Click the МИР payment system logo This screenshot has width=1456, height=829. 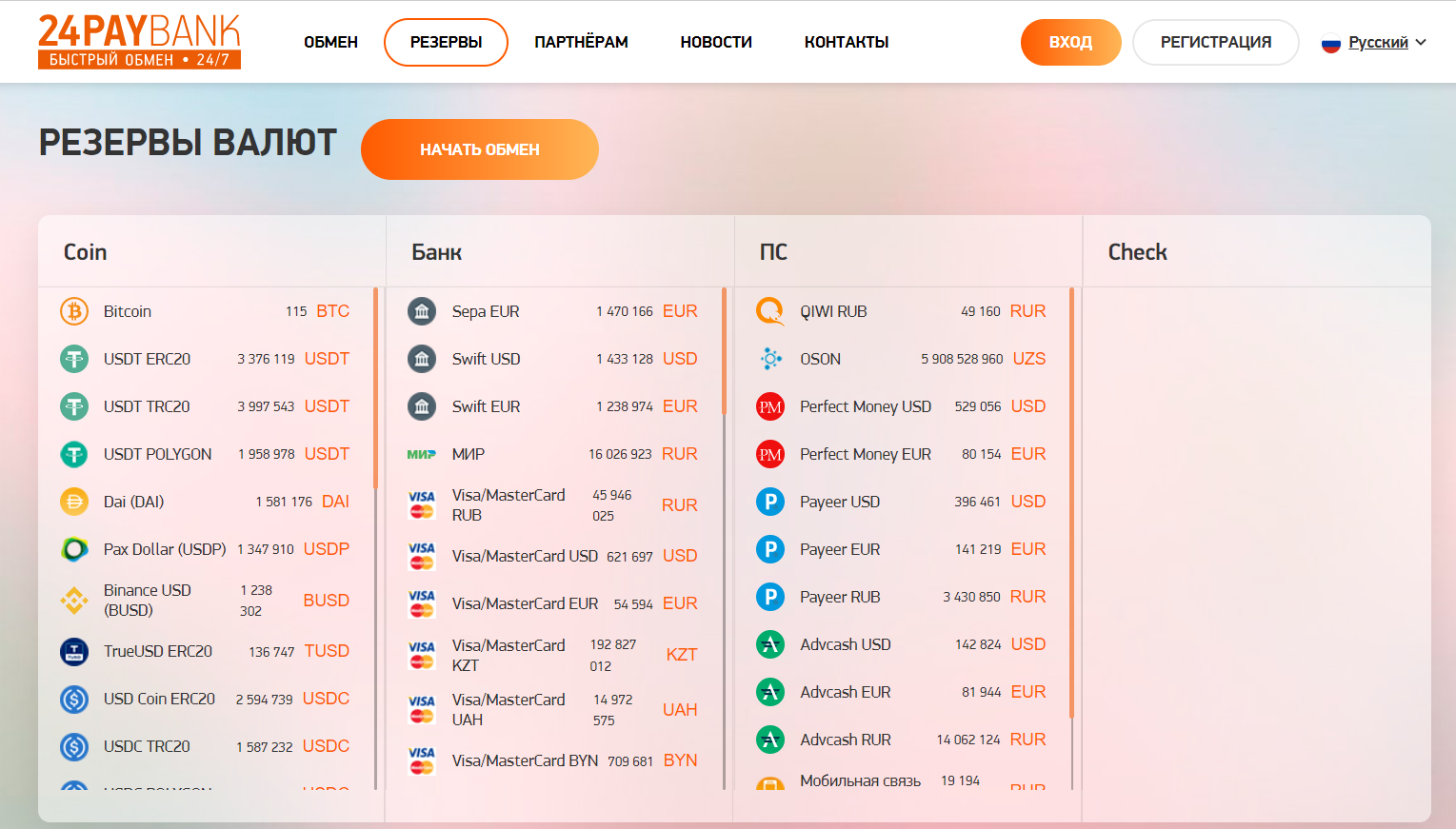coord(422,454)
